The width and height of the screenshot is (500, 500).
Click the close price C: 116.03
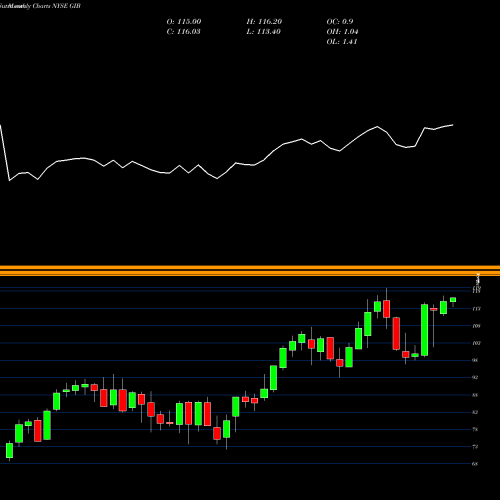pos(184,32)
